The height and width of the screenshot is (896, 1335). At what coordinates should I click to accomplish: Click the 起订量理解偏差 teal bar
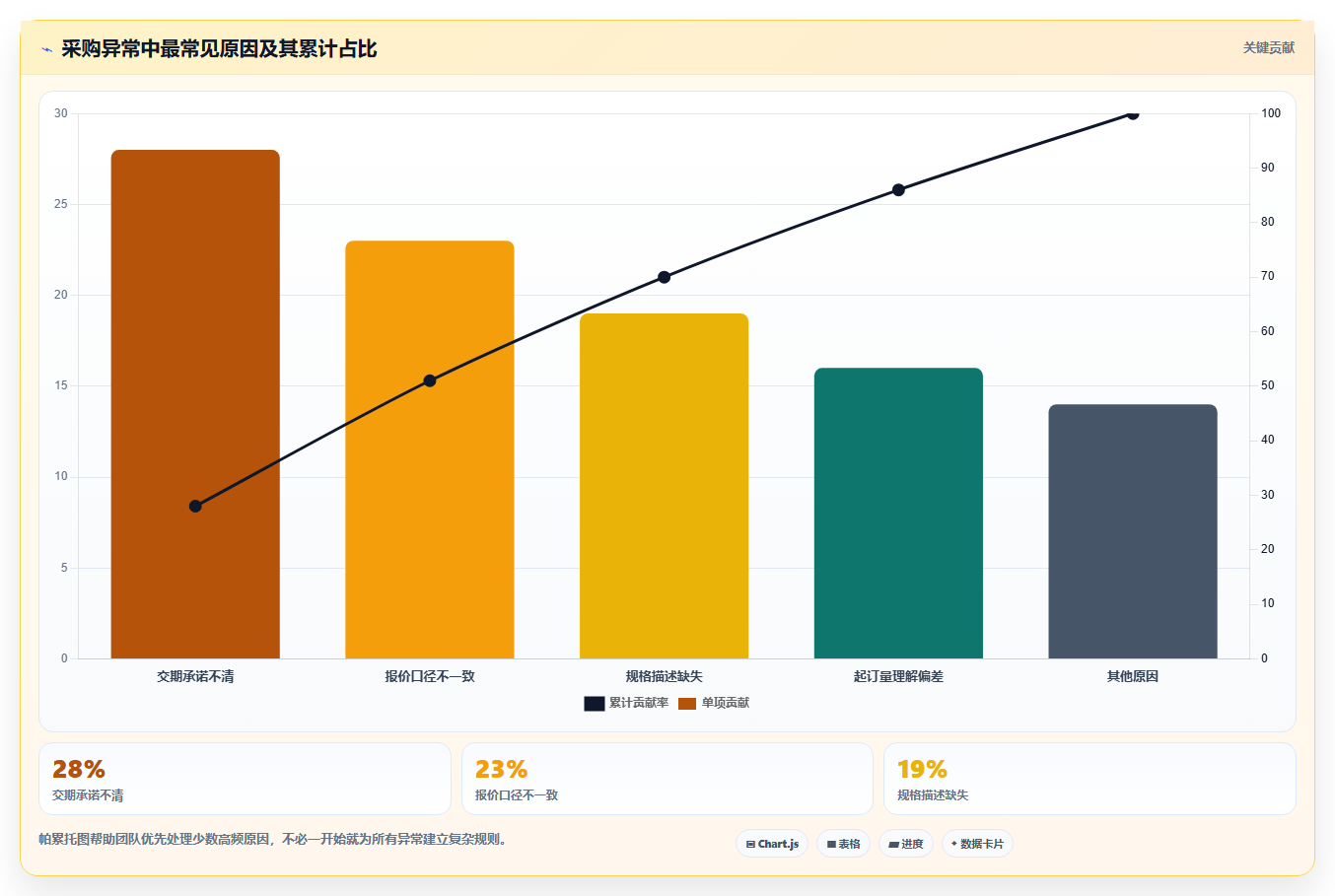tap(898, 513)
